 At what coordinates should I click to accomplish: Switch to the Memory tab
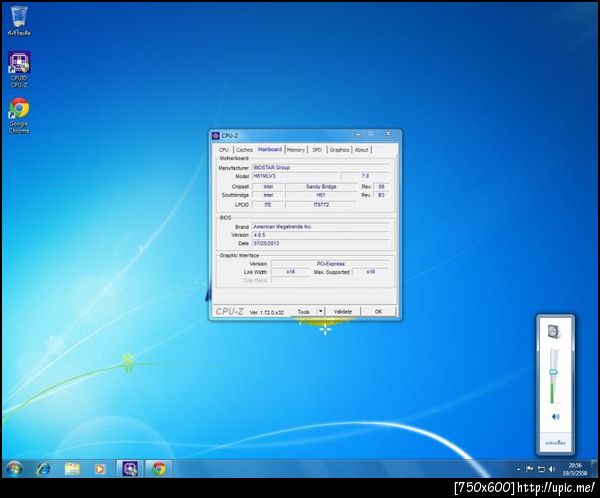296,150
